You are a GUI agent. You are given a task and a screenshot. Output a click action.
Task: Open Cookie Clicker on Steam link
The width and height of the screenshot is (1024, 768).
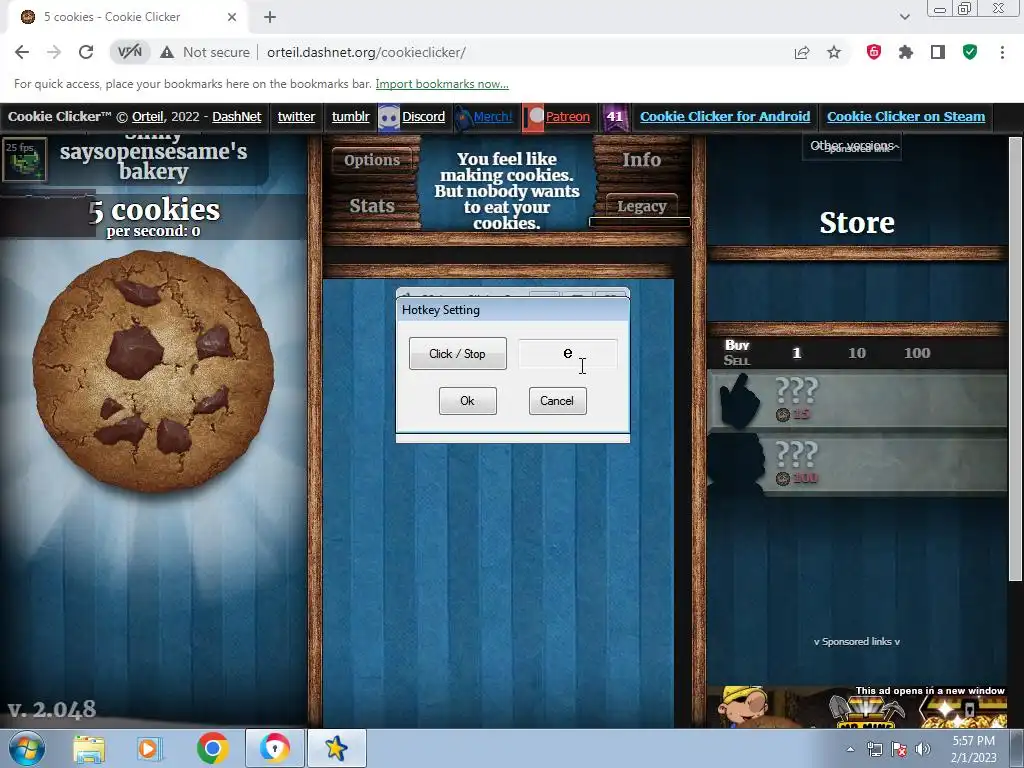pyautogui.click(x=906, y=117)
